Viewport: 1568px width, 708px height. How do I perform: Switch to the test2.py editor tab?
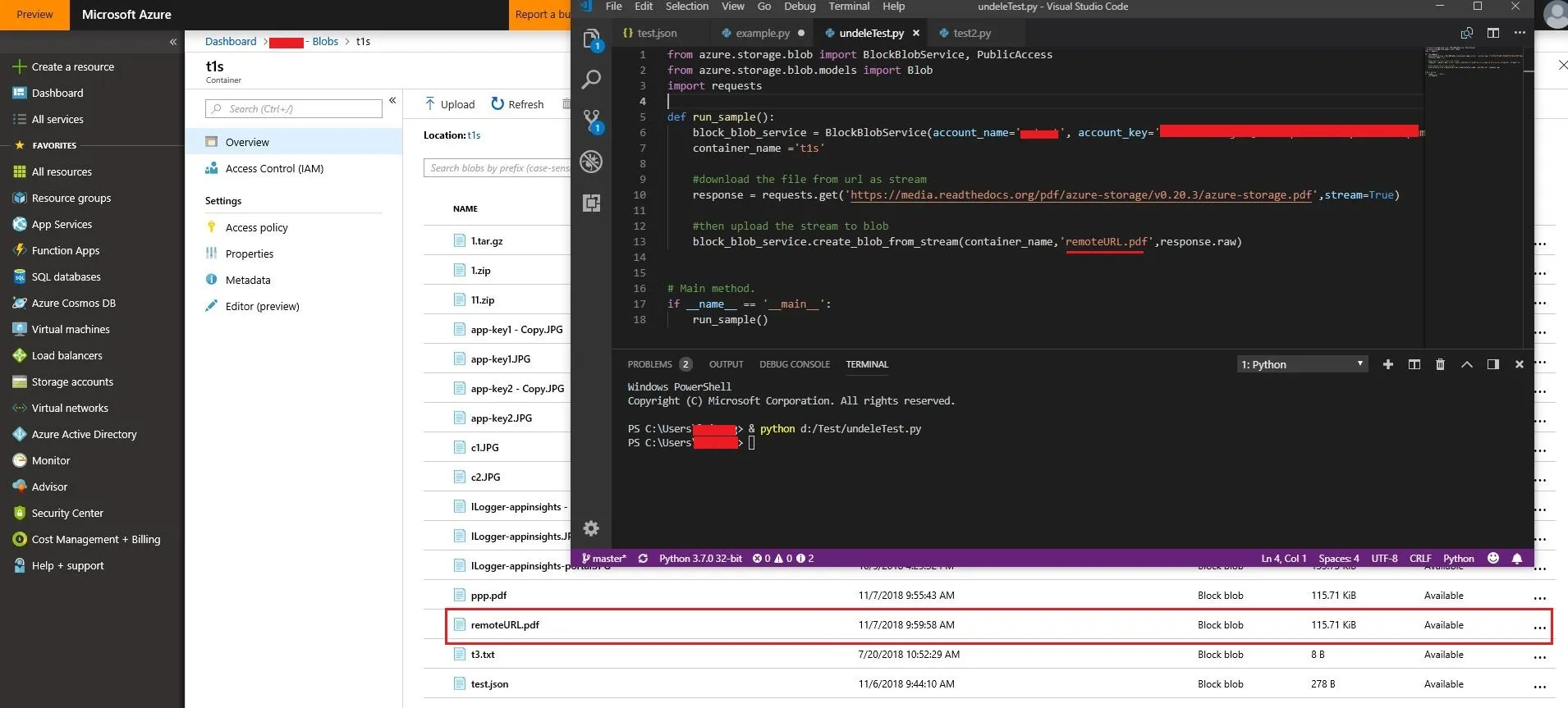coord(972,33)
